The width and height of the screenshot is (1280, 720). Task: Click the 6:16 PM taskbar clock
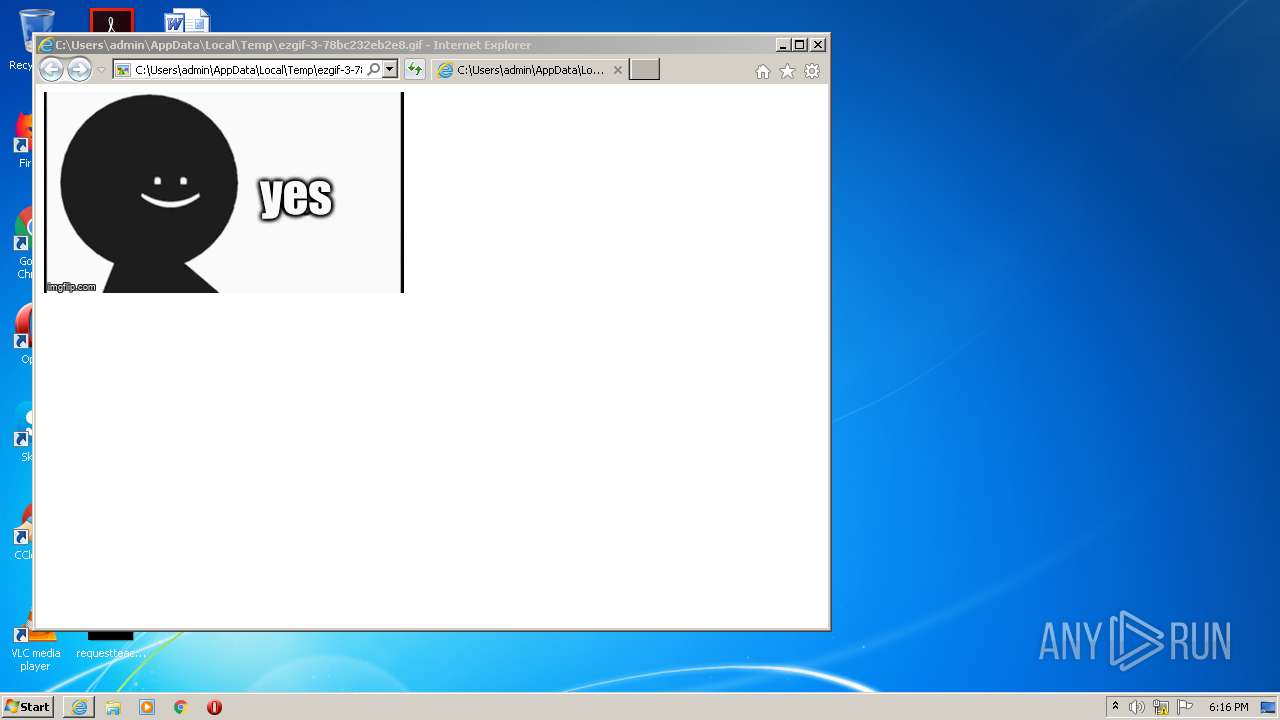coord(1228,707)
